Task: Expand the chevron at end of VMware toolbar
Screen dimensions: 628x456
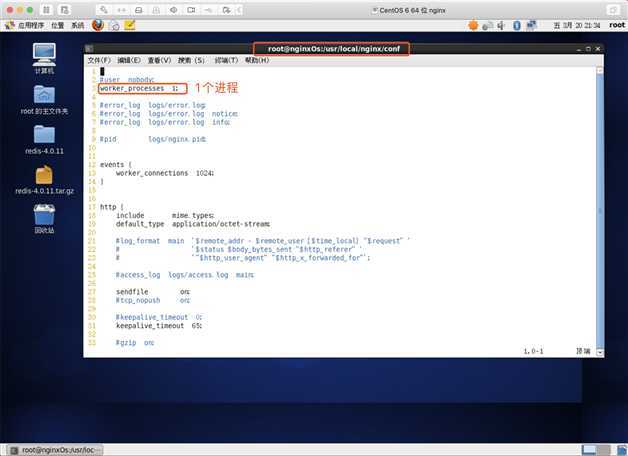Action: [239, 10]
